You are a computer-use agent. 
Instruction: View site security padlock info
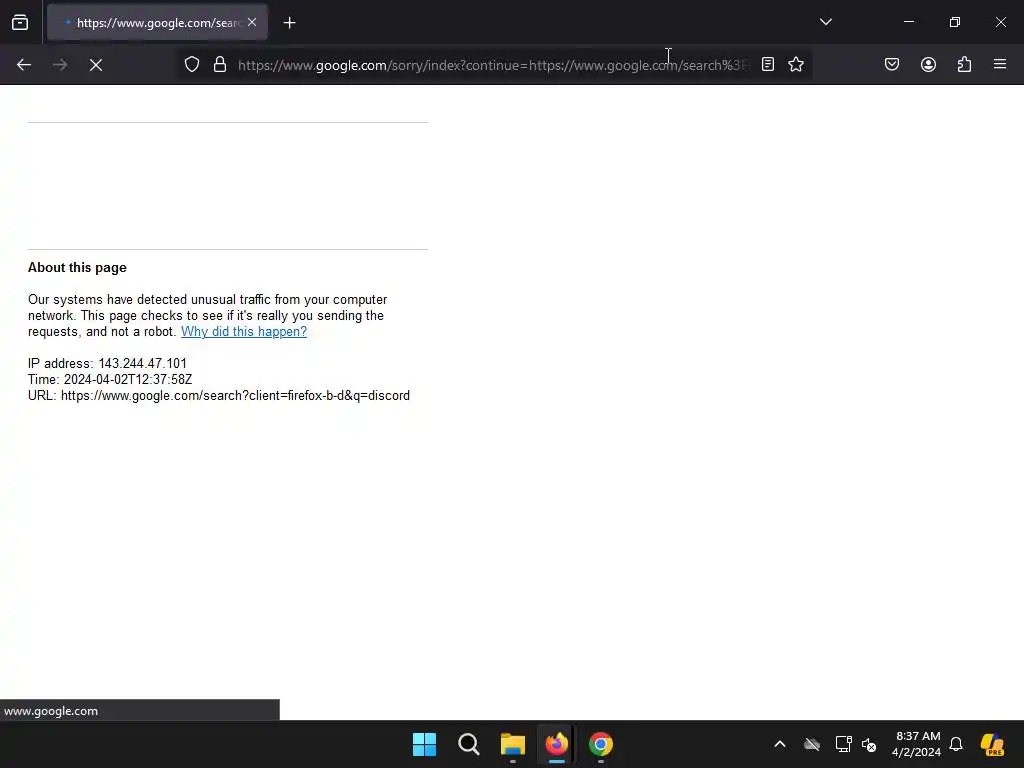(x=220, y=65)
